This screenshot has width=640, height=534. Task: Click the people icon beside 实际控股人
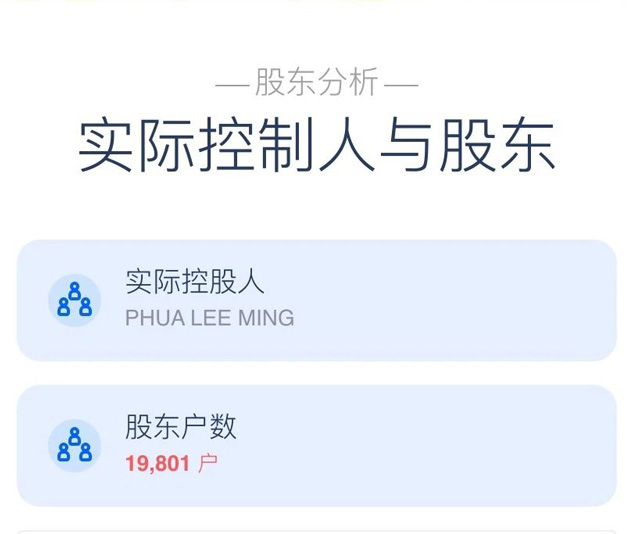[75, 300]
